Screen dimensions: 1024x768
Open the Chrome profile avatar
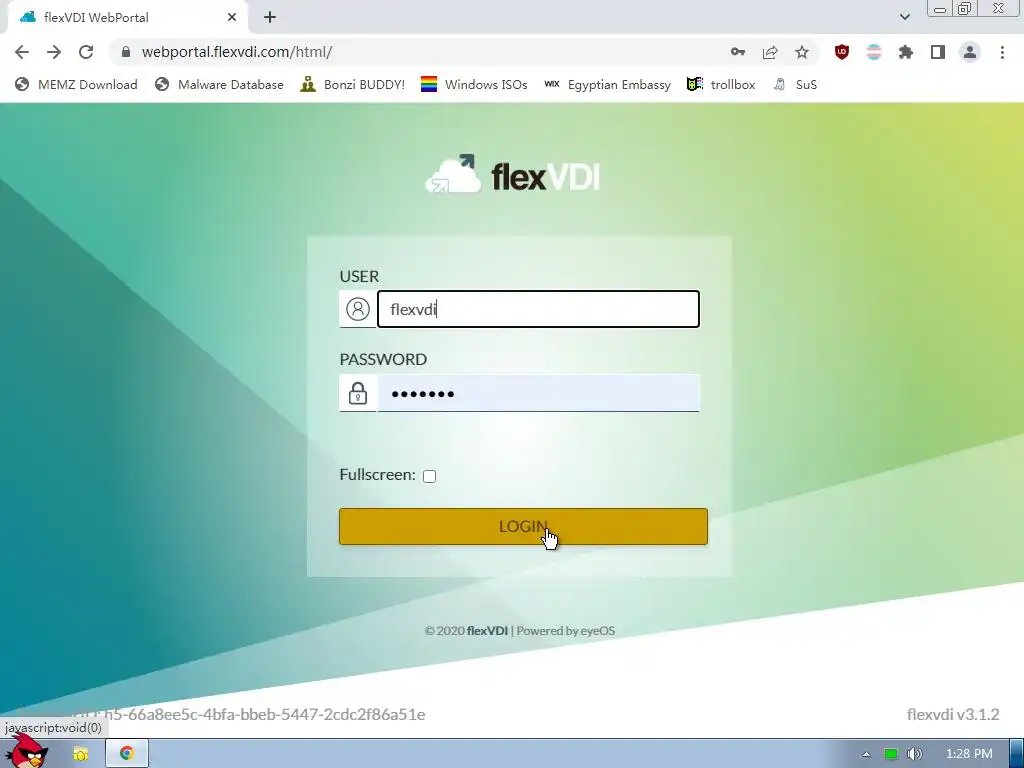click(x=970, y=52)
